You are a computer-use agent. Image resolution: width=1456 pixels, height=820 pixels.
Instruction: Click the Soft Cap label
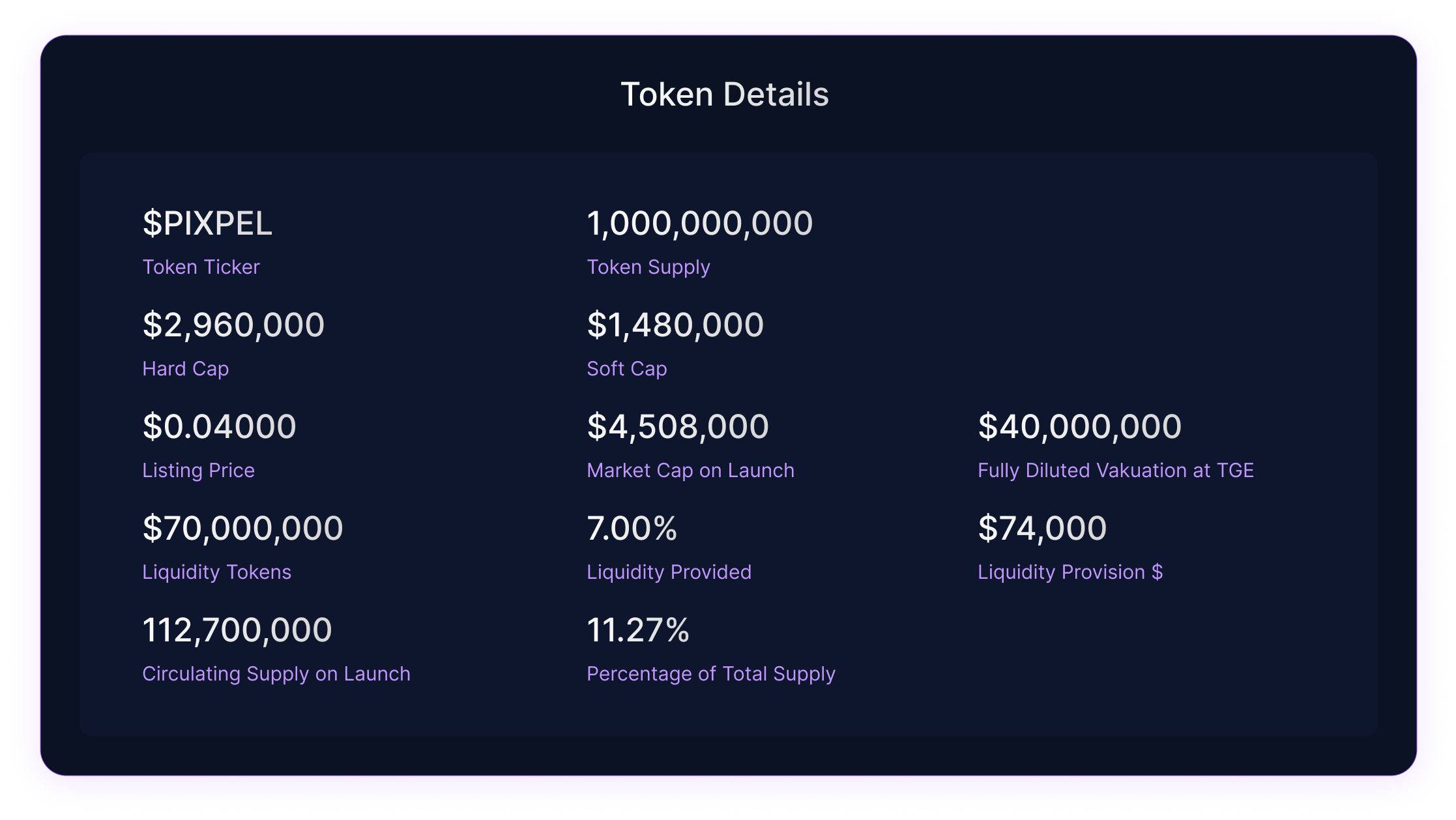627,369
